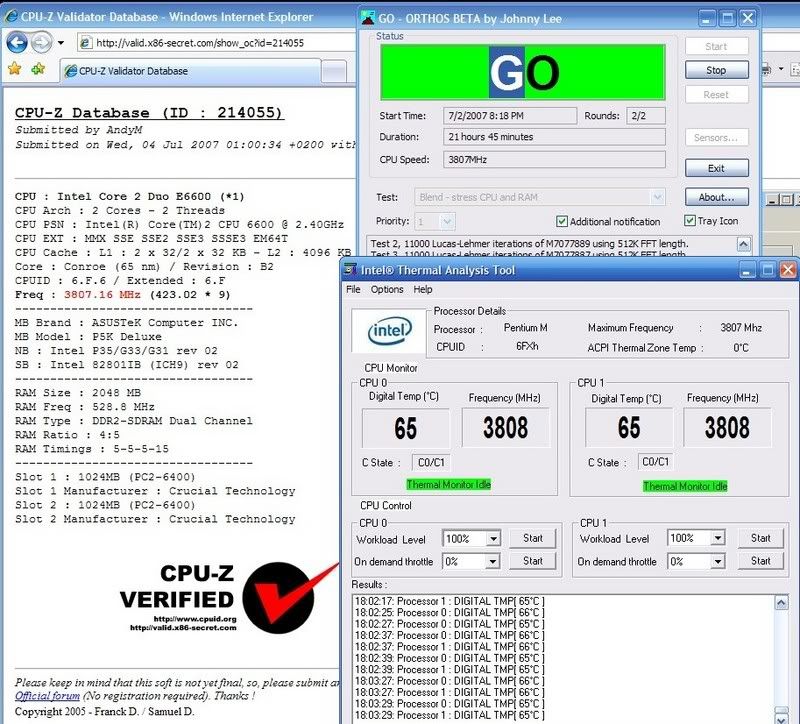Click the Add to Favorites star-plus icon

(x=38, y=68)
